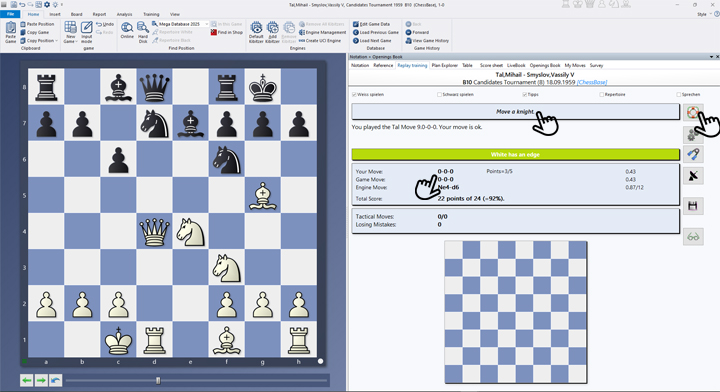720x392 pixels.
Task: Go Forward in game history
Action: 417,32
